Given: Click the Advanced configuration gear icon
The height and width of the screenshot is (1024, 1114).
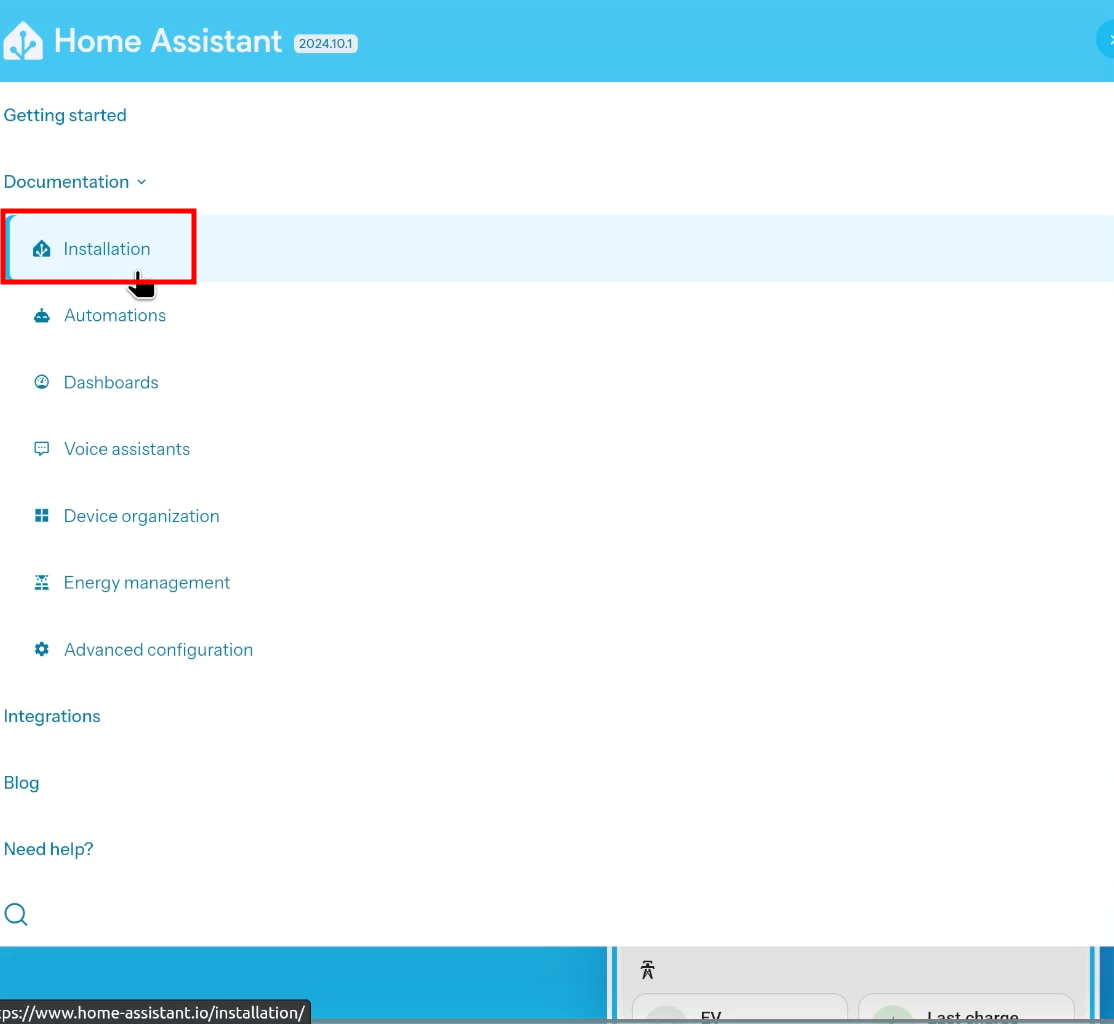Looking at the screenshot, I should 42,650.
